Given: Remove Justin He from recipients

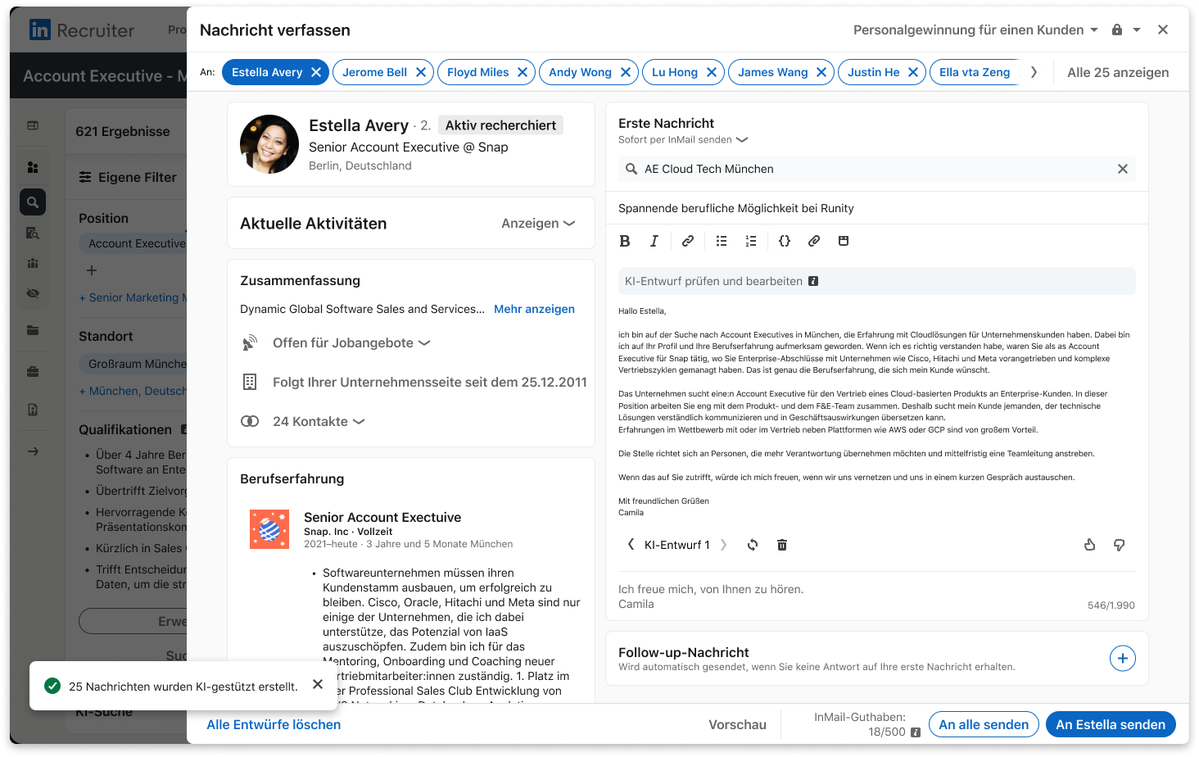Looking at the screenshot, I should point(913,72).
